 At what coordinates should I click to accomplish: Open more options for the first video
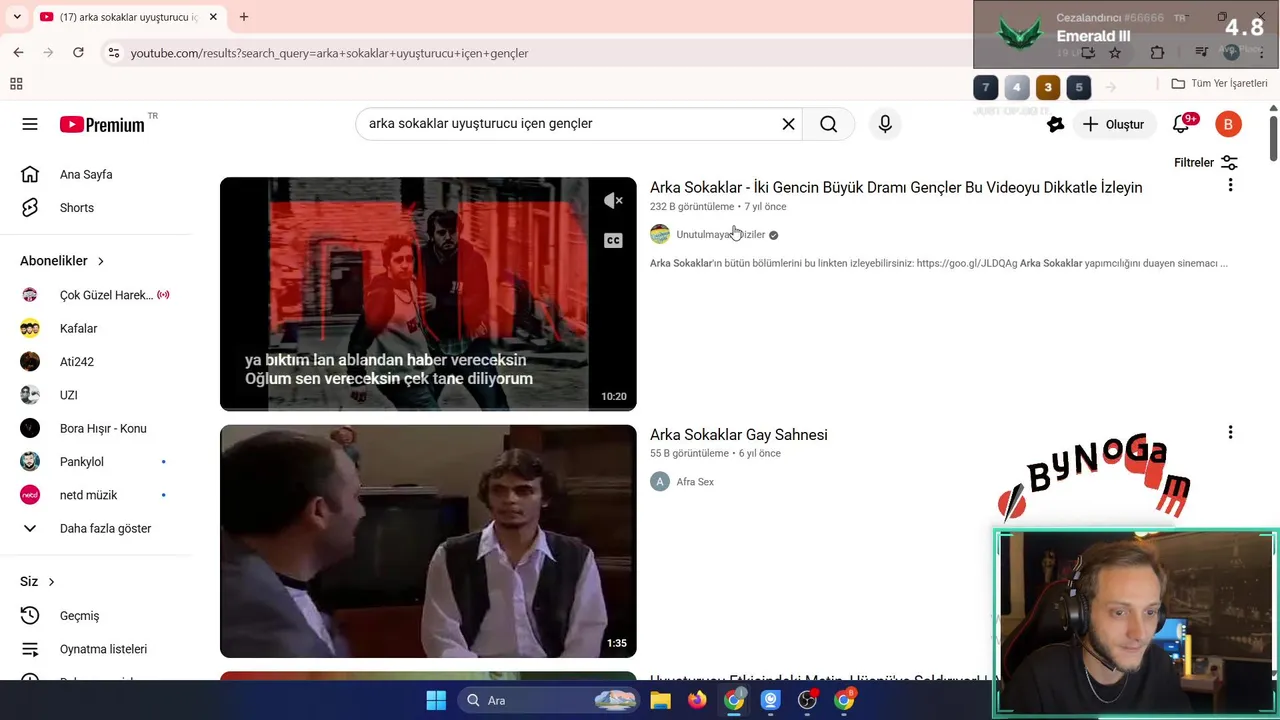[1230, 185]
